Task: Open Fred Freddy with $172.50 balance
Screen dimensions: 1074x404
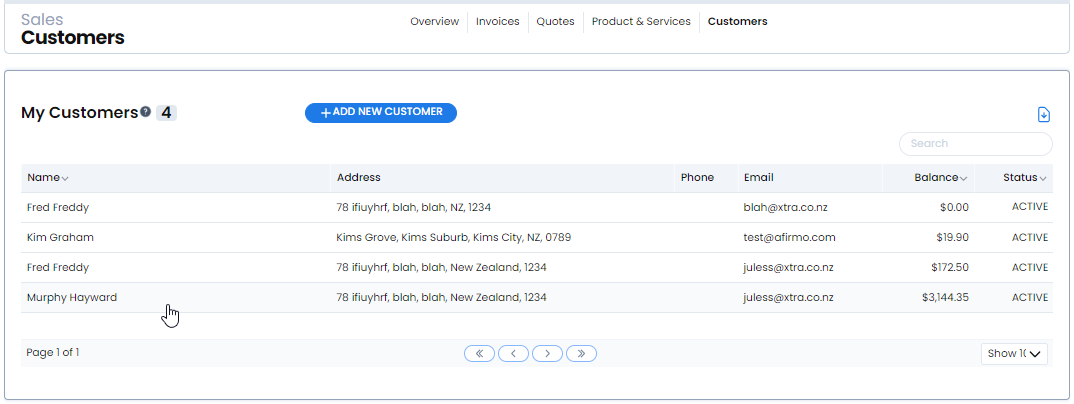Action: [x=58, y=268]
